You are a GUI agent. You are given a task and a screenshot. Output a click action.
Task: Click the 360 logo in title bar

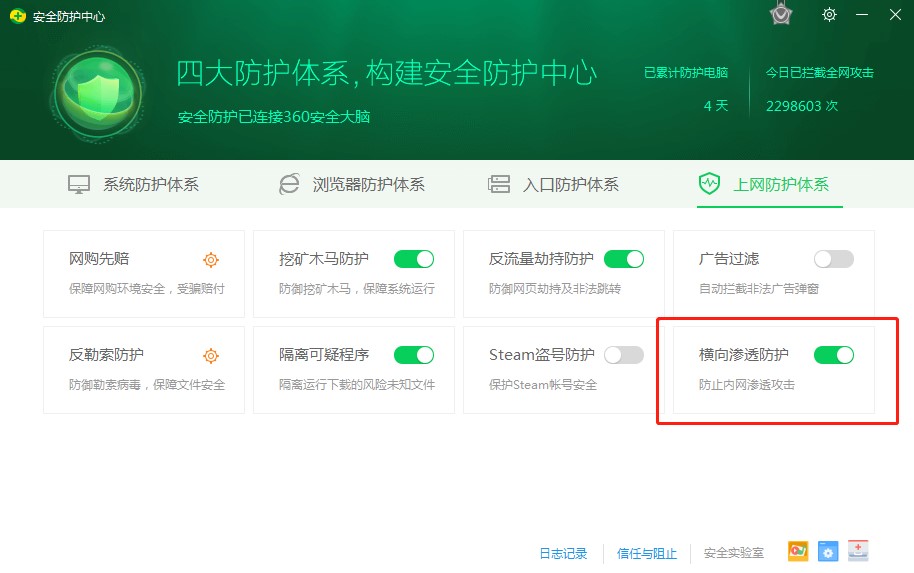[17, 16]
